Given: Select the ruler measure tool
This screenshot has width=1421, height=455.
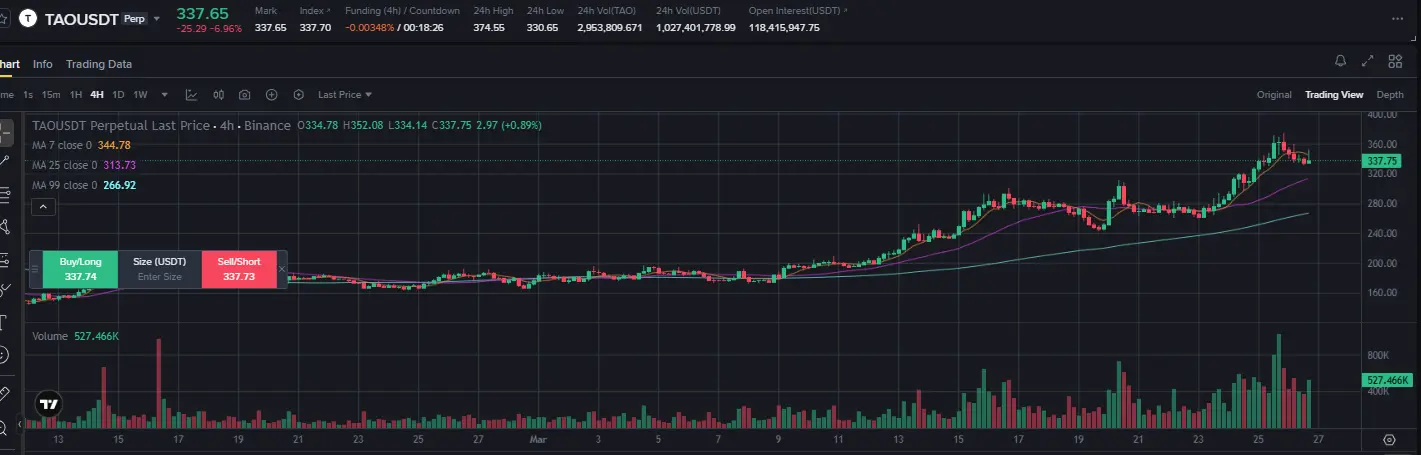Looking at the screenshot, I should (4, 394).
